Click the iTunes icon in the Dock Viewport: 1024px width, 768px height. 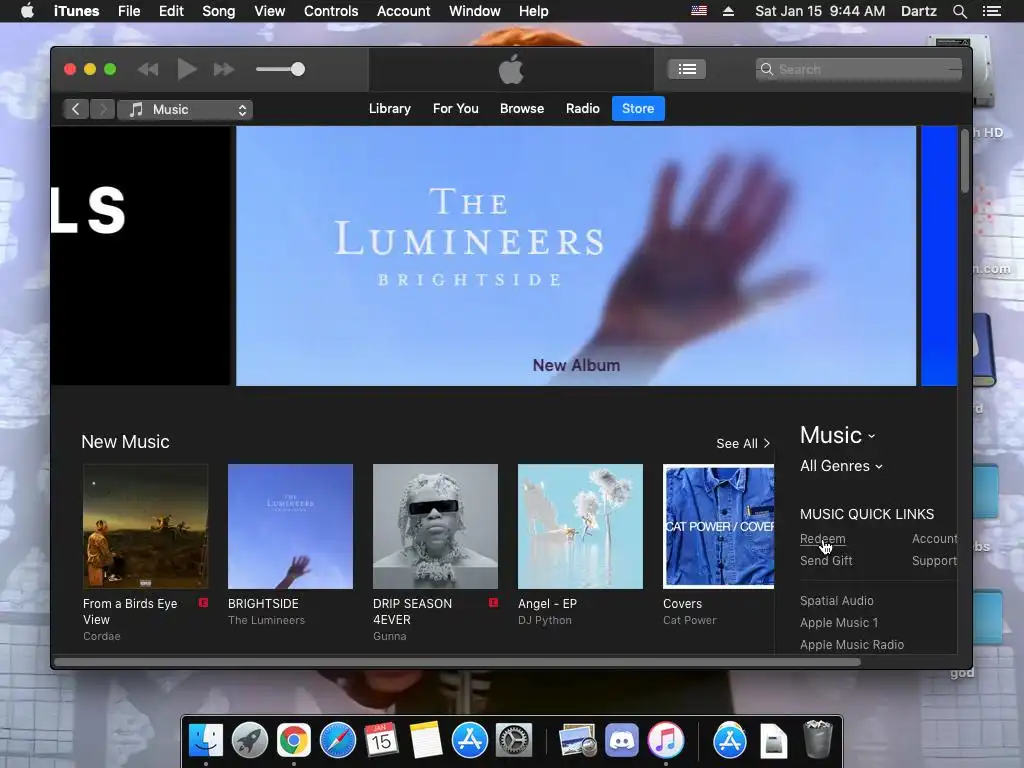coord(665,741)
